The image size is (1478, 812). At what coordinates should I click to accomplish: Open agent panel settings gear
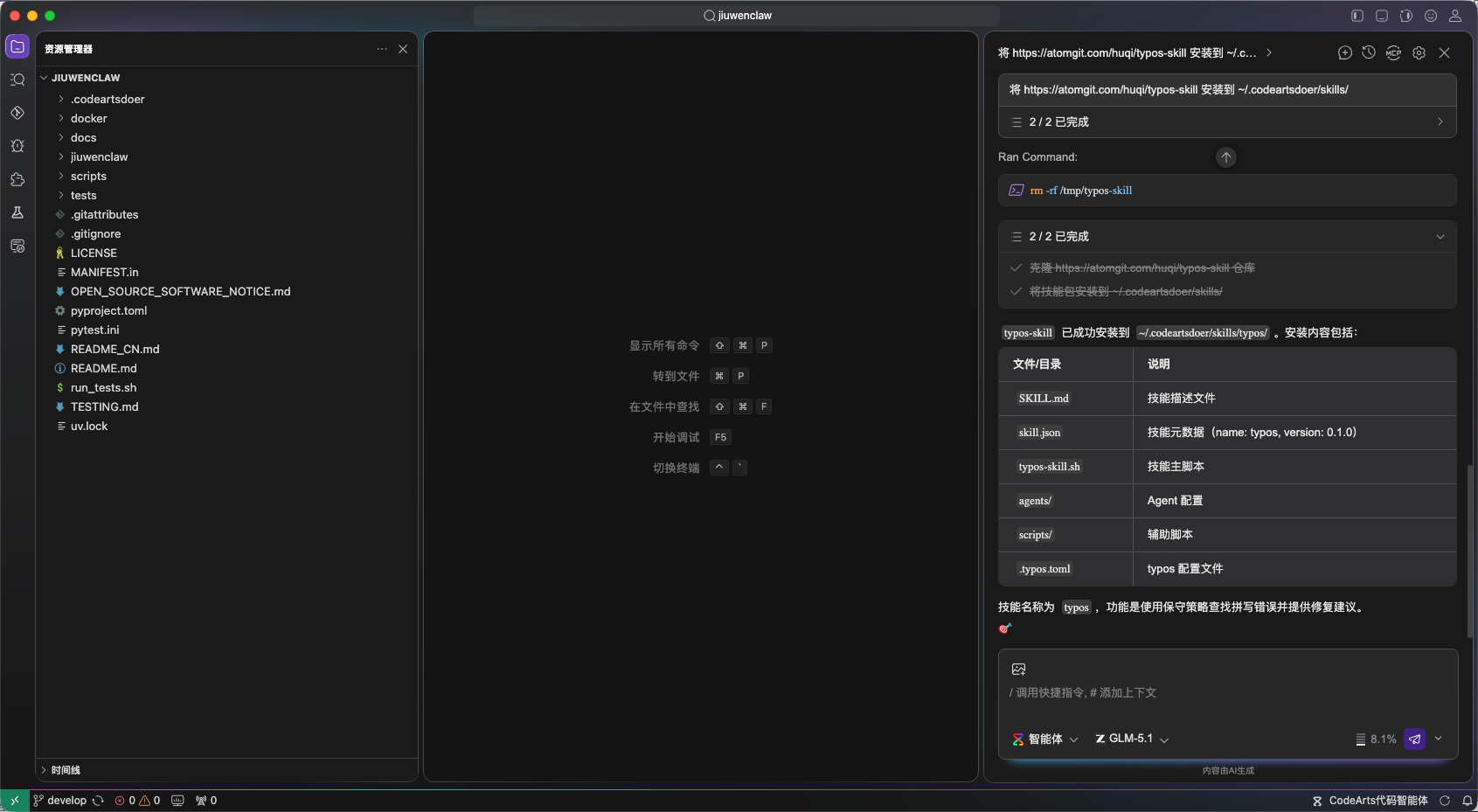point(1419,53)
